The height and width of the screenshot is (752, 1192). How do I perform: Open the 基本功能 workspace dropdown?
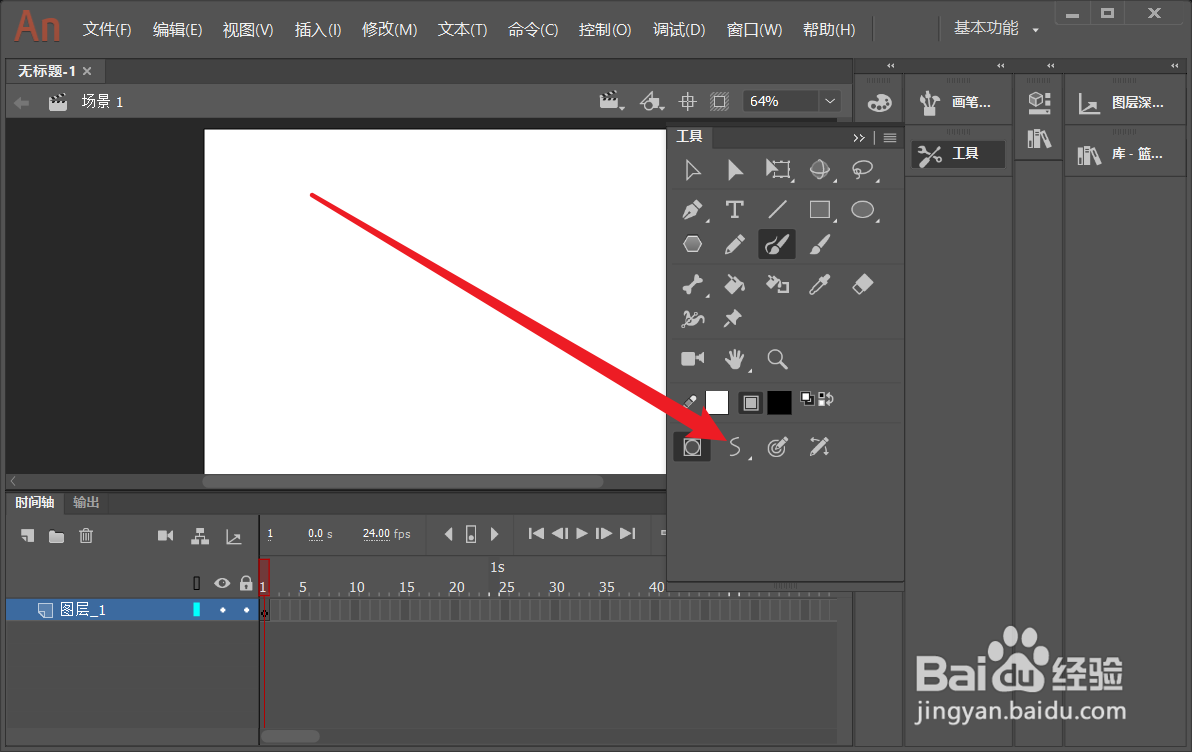(x=996, y=28)
